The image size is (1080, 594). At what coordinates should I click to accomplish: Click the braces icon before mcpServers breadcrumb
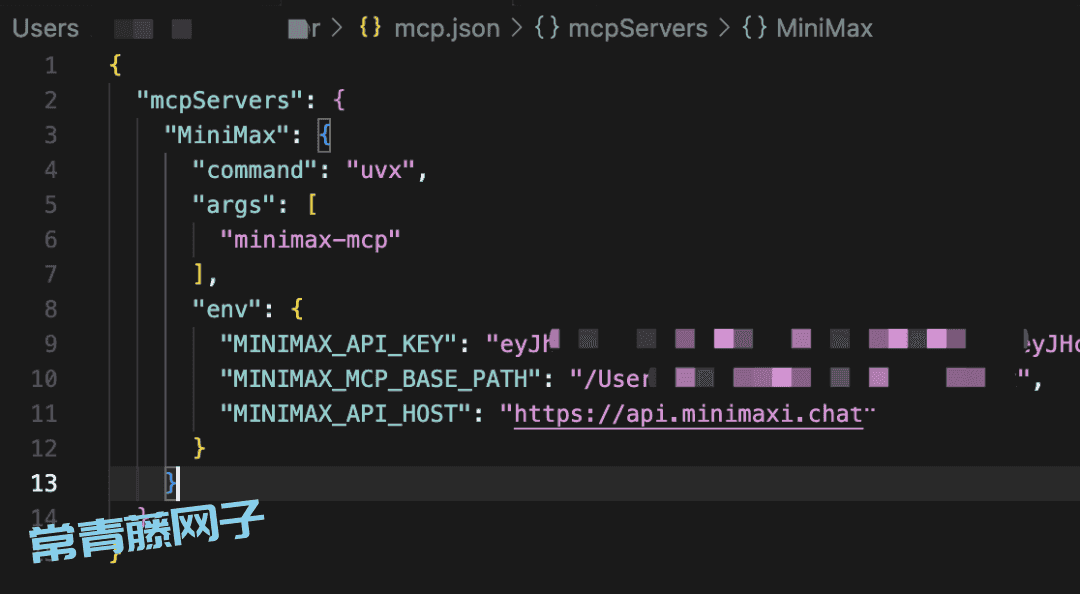(546, 28)
